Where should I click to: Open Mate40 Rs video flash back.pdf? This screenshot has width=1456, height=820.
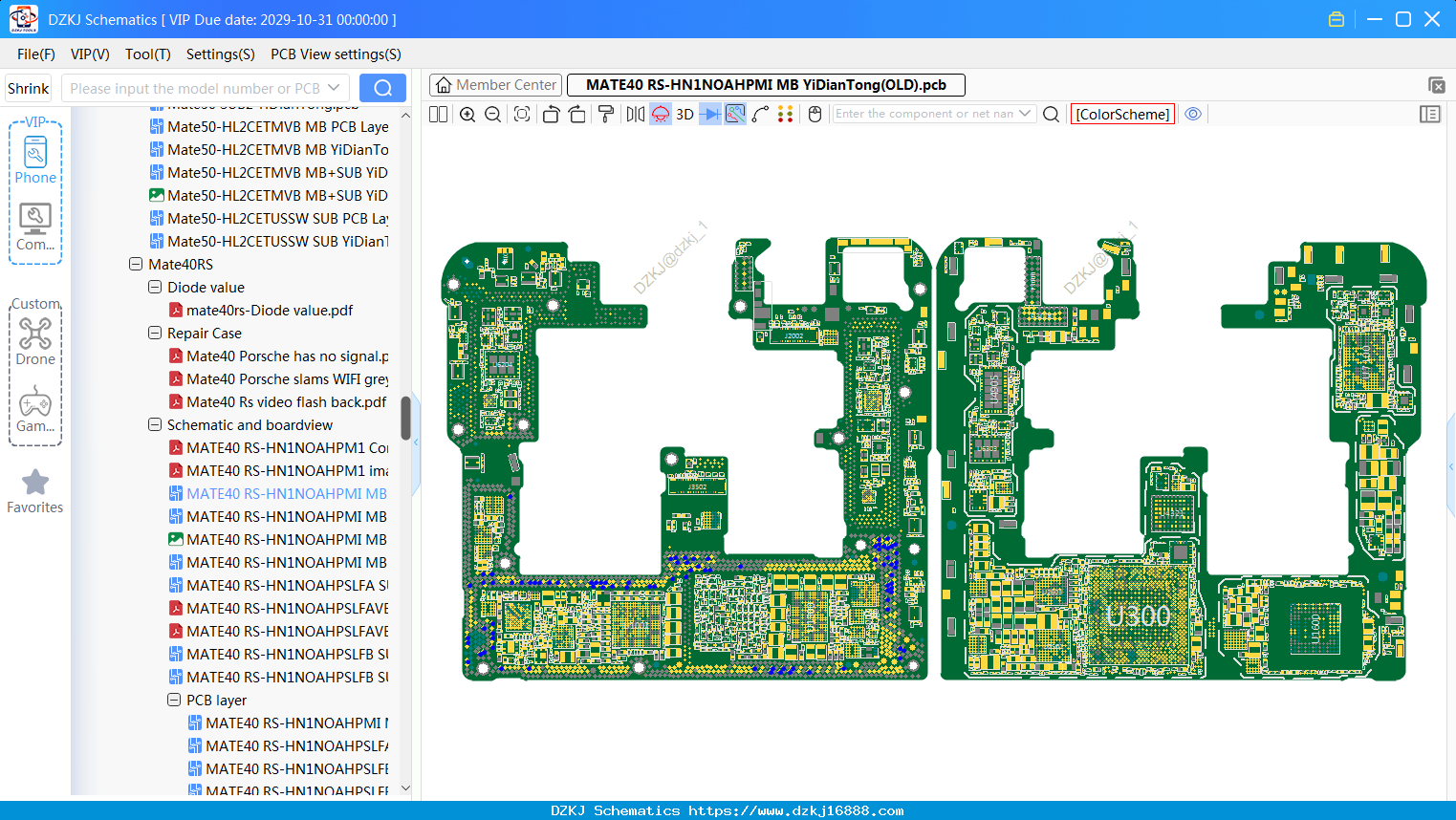pyautogui.click(x=277, y=401)
